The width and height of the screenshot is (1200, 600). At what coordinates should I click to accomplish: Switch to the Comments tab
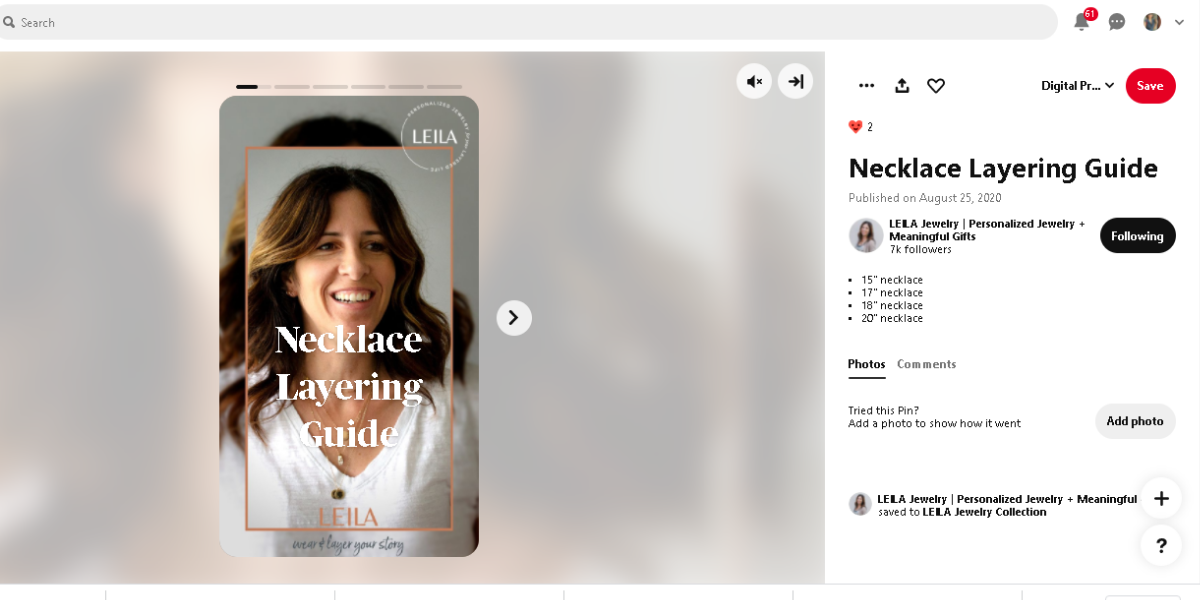[926, 364]
